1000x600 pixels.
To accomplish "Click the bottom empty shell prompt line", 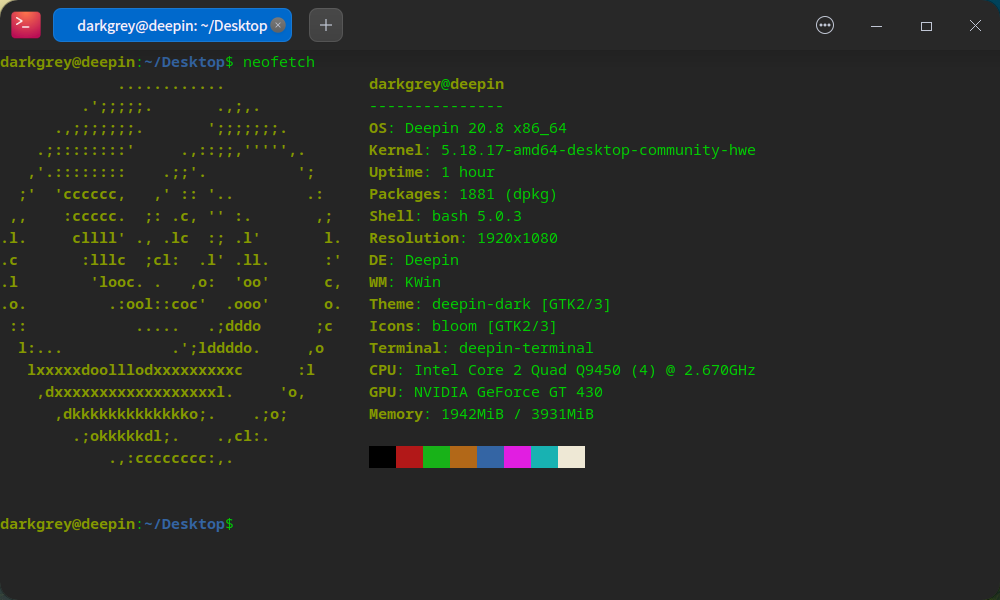I will click(x=117, y=524).
